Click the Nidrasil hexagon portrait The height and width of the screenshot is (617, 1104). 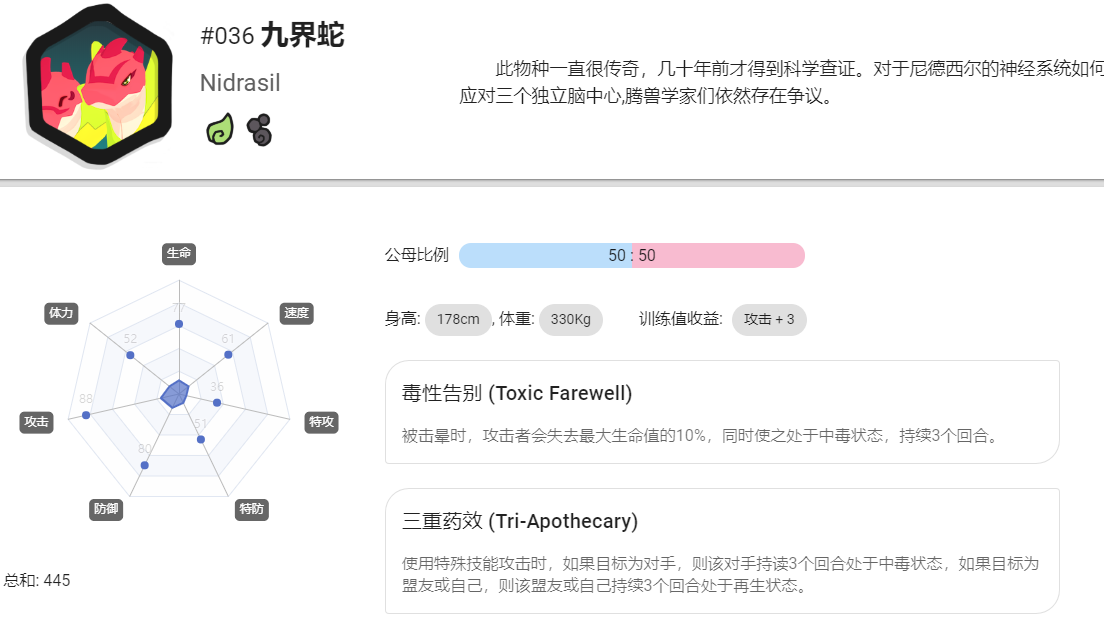pos(99,85)
